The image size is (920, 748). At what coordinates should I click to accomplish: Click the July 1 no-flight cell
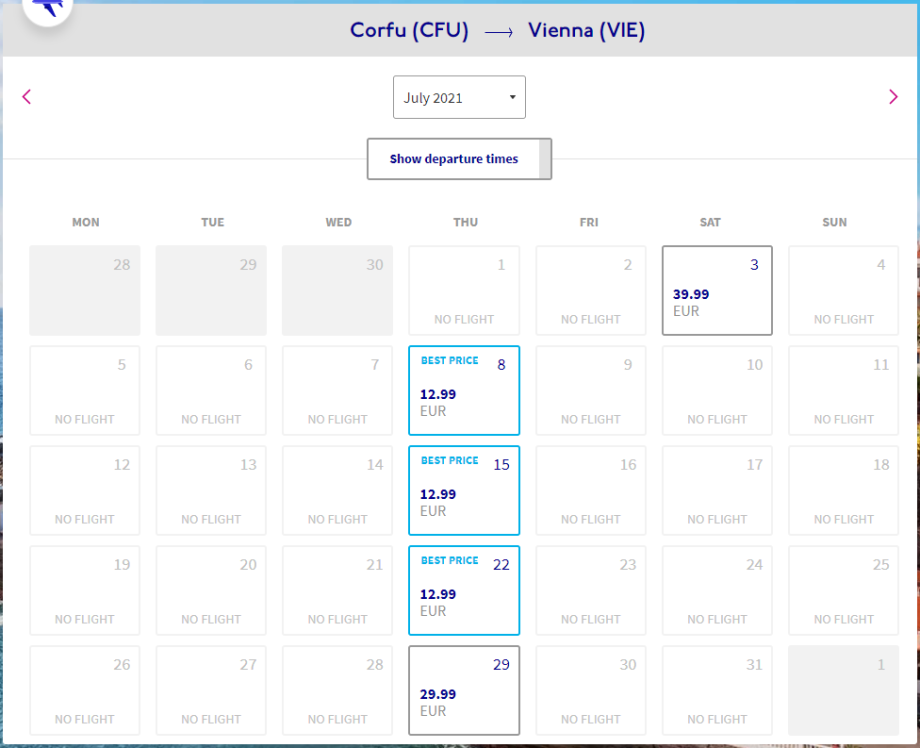coord(464,290)
